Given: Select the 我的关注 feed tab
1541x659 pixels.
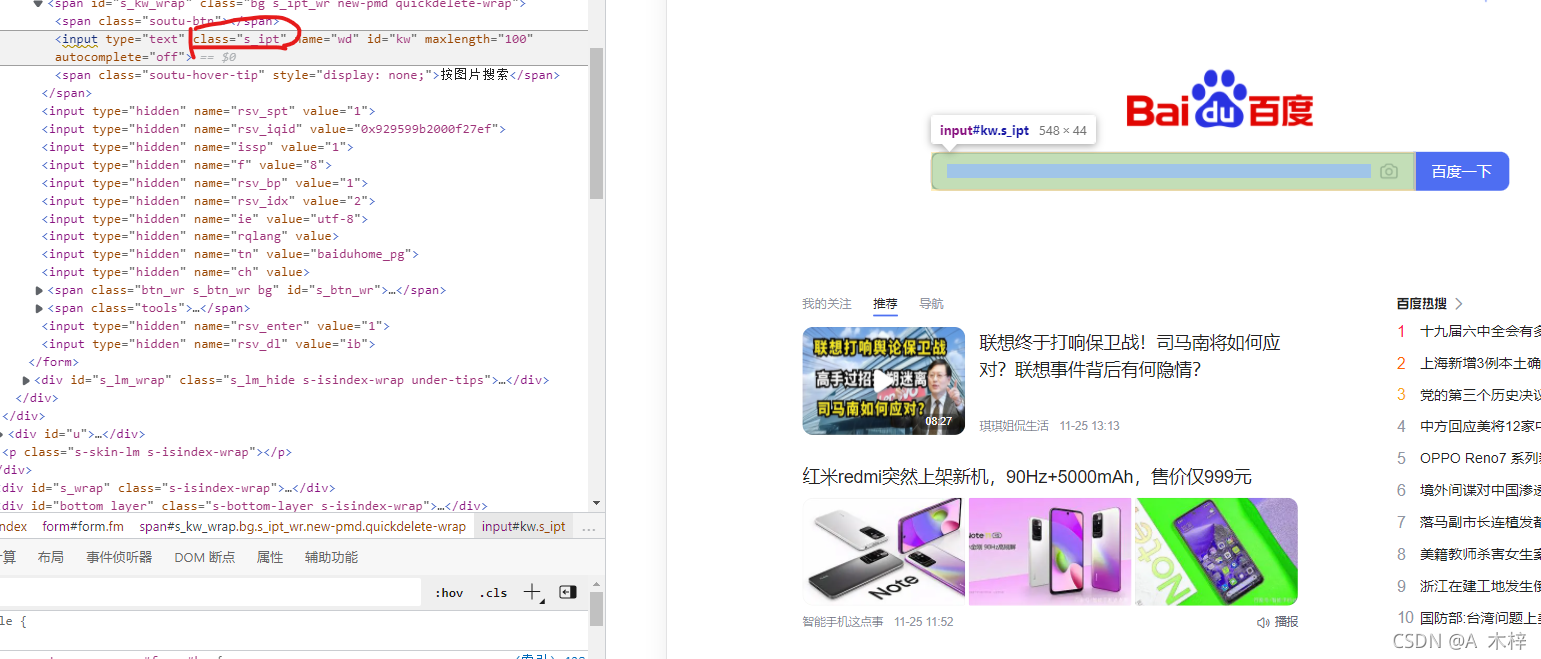Looking at the screenshot, I should 826,303.
